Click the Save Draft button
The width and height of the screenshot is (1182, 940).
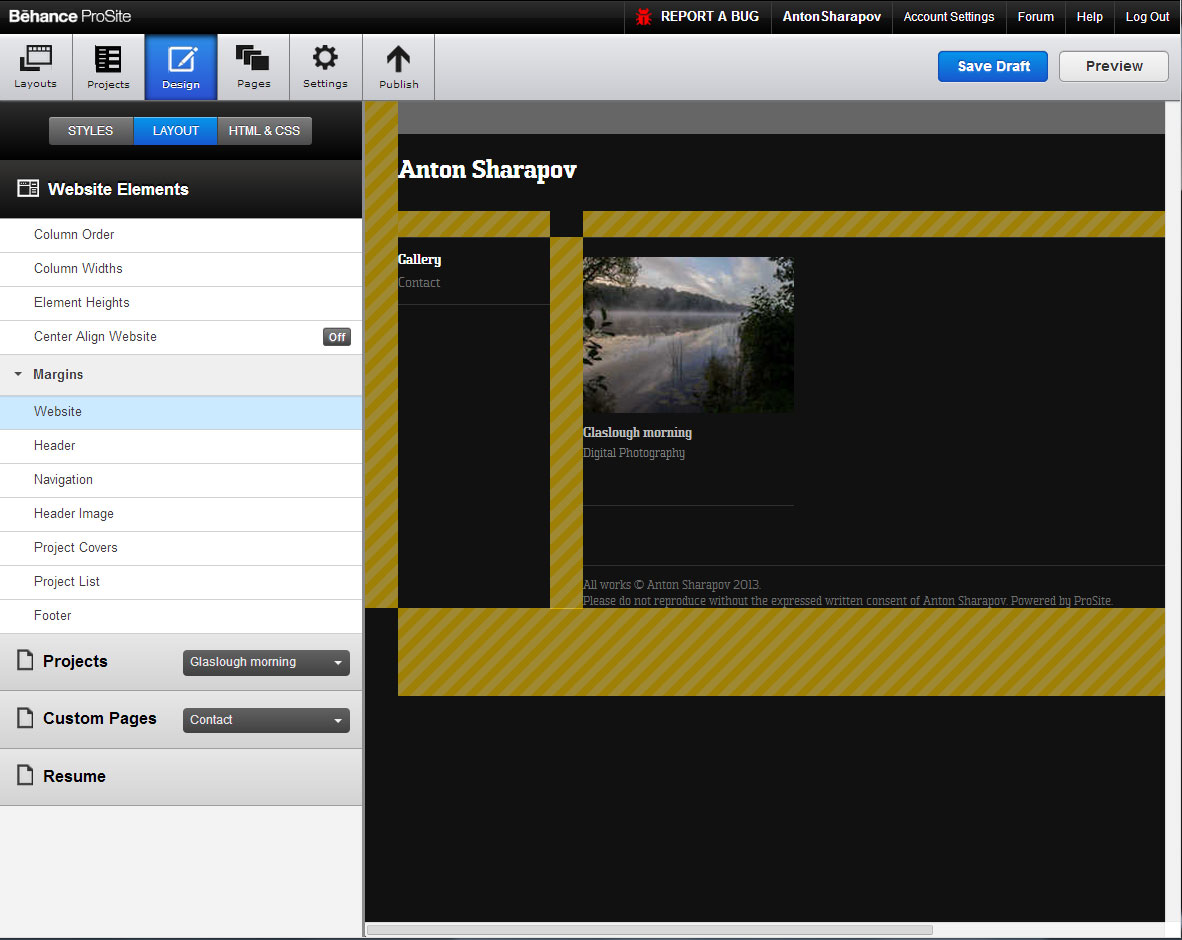(x=992, y=66)
